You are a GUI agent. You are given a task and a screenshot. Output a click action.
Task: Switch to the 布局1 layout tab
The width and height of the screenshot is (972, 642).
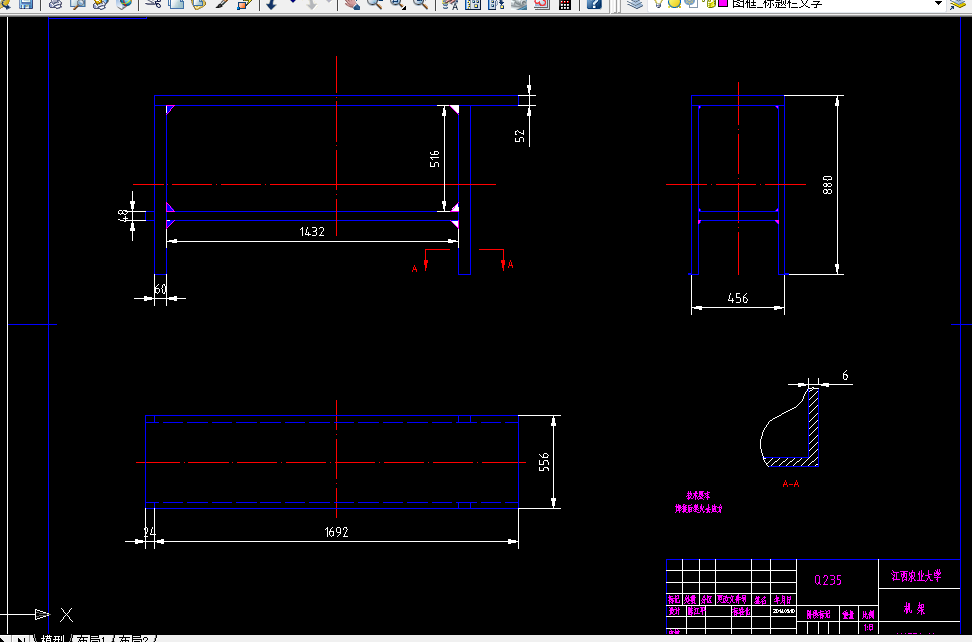coord(91,639)
